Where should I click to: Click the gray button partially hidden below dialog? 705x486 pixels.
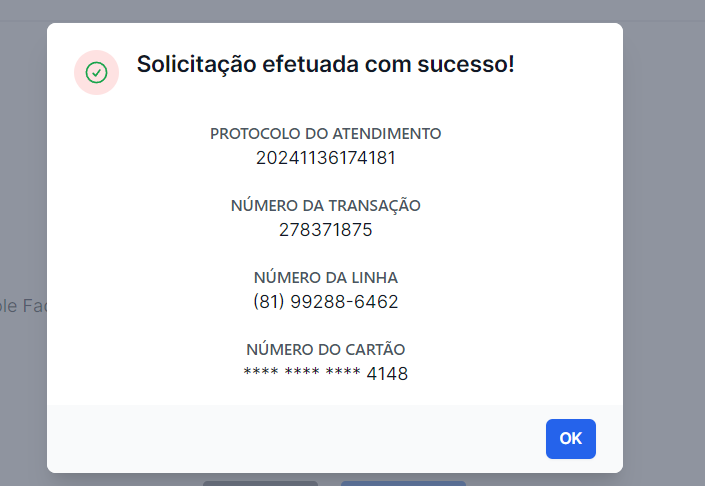click(x=260, y=483)
